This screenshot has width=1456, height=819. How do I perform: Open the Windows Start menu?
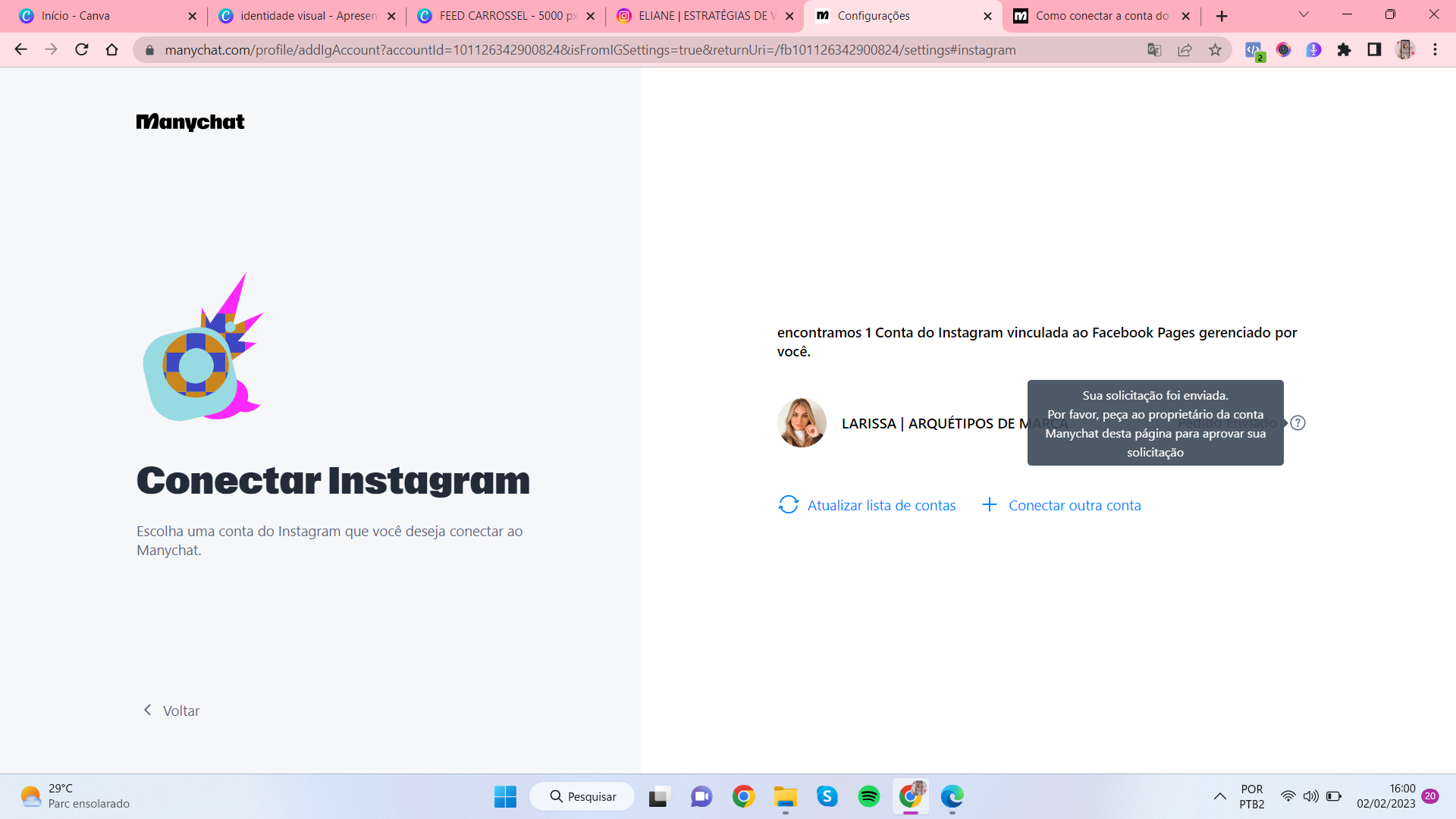505,796
